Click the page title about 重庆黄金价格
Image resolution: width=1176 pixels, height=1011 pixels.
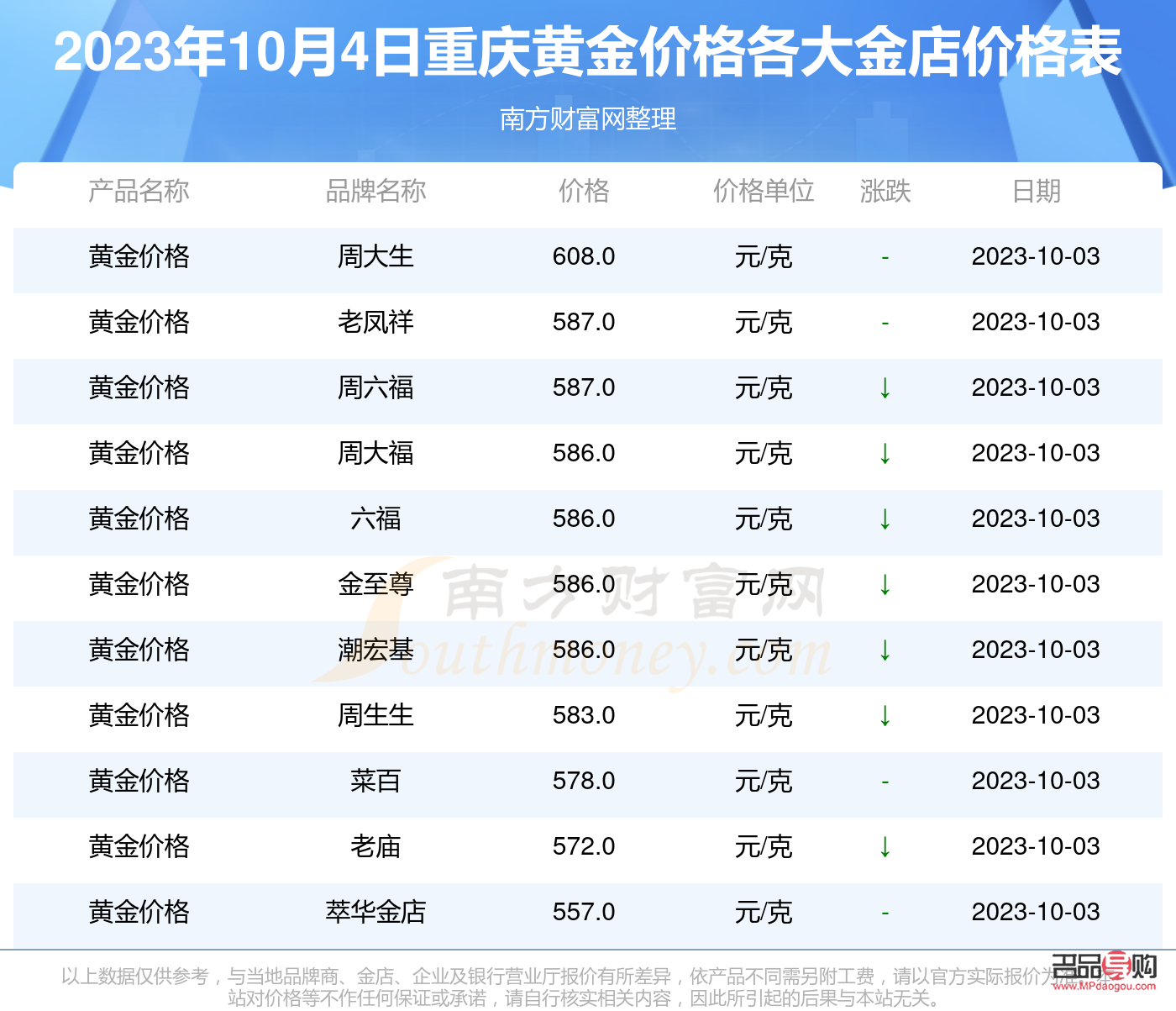click(588, 52)
